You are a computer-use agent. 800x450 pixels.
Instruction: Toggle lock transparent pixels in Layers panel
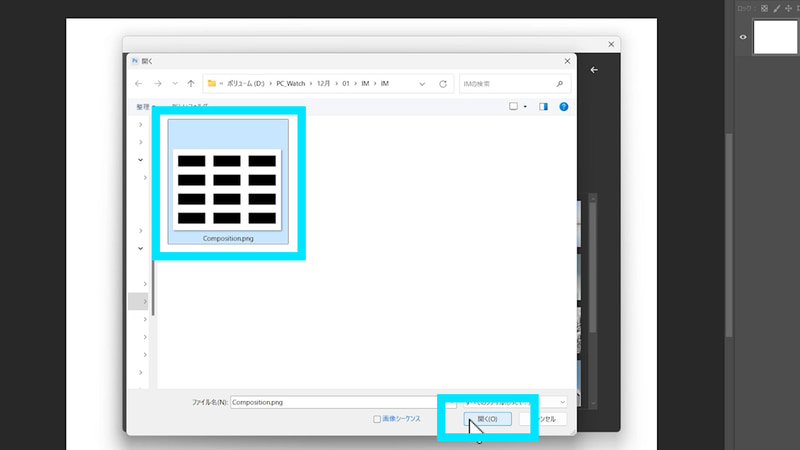(x=764, y=8)
